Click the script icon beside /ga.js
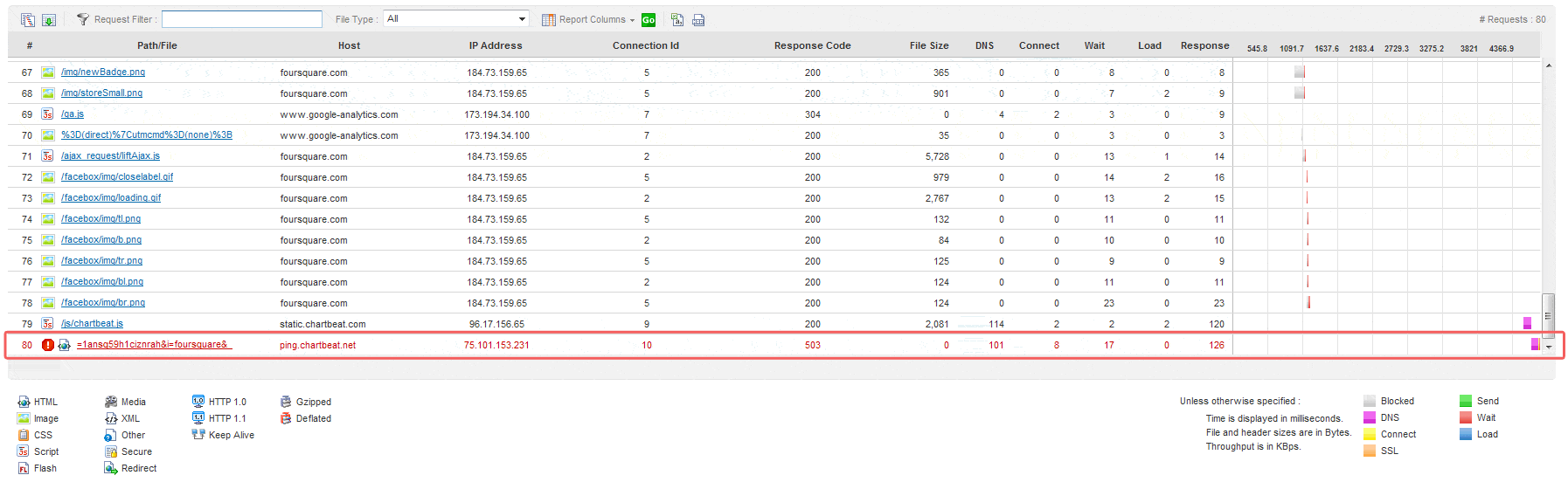Viewport: 1568px width, 489px height. click(x=48, y=114)
